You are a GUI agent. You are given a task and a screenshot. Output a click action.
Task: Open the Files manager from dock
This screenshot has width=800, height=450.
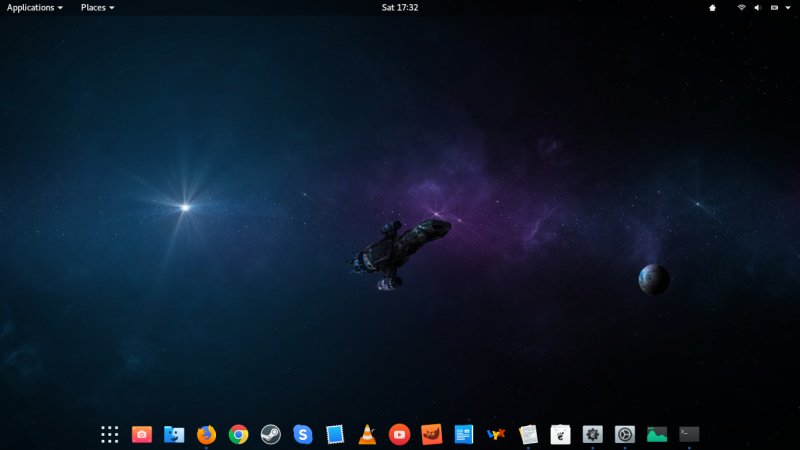[x=174, y=434]
